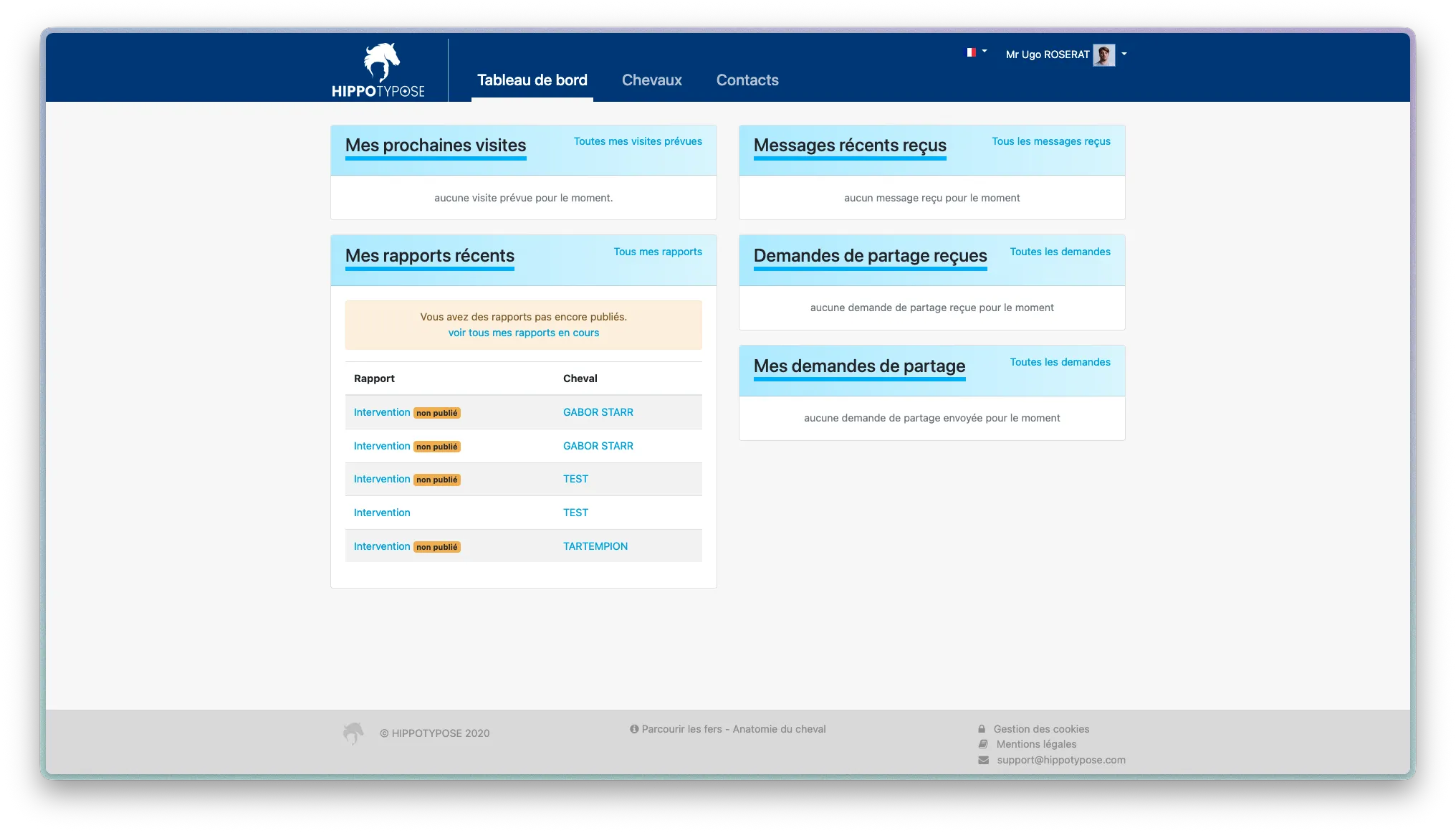Viewport: 1456px width, 833px height.
Task: Select the Intervention report for TEST
Action: [x=382, y=512]
